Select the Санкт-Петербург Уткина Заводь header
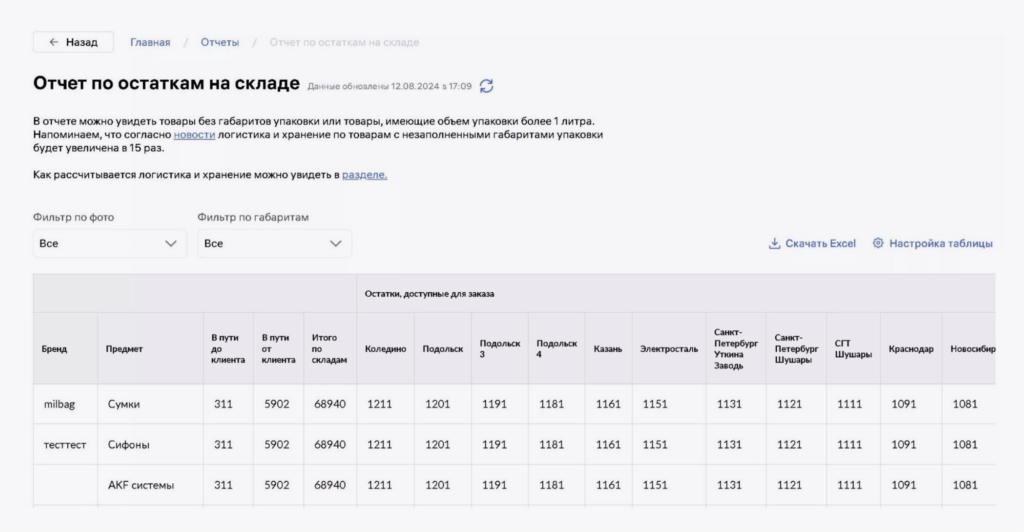Screen dimensions: 1024x532 coord(736,349)
